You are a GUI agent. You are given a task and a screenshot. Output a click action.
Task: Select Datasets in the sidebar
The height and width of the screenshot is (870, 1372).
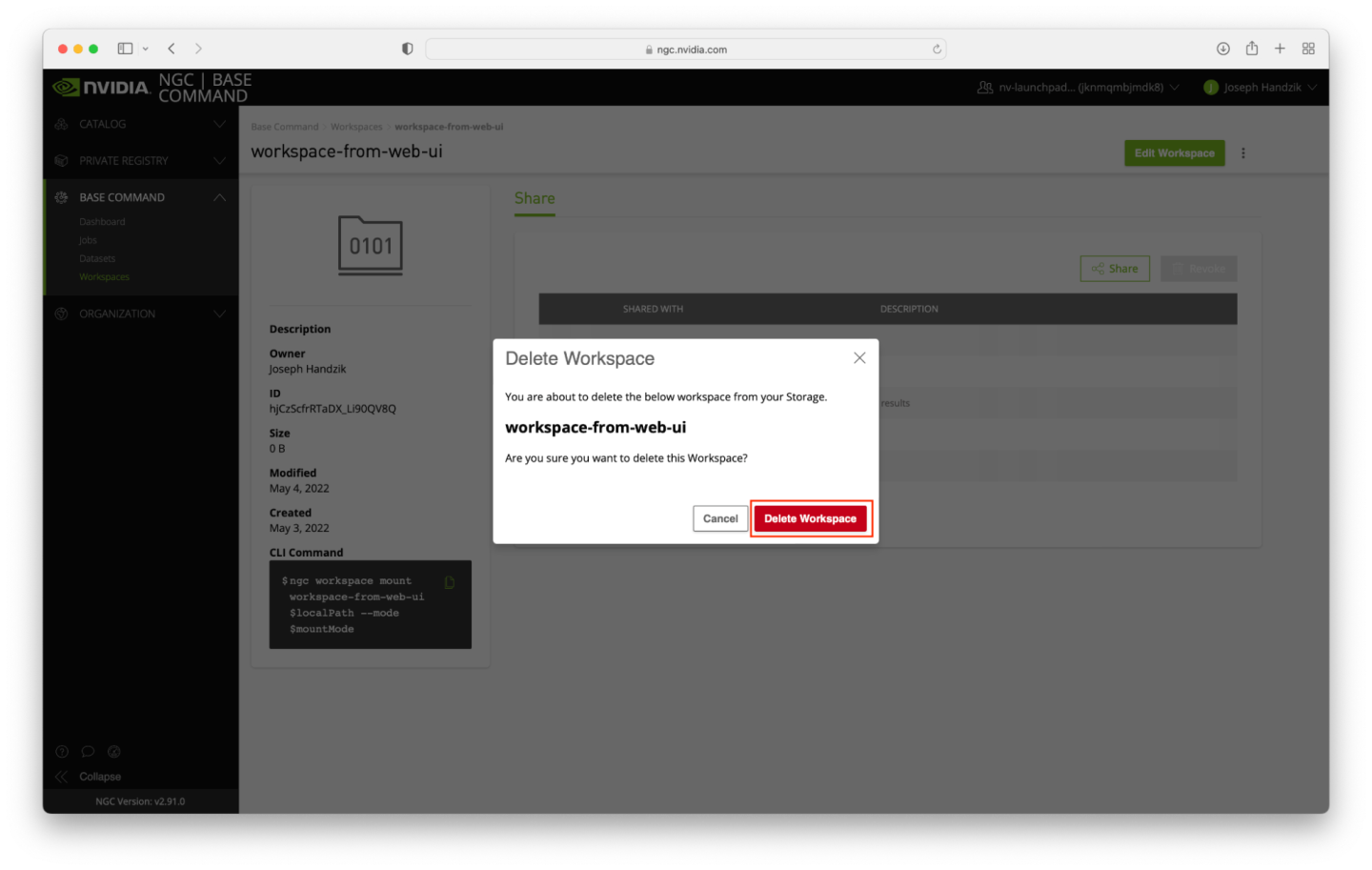(97, 259)
